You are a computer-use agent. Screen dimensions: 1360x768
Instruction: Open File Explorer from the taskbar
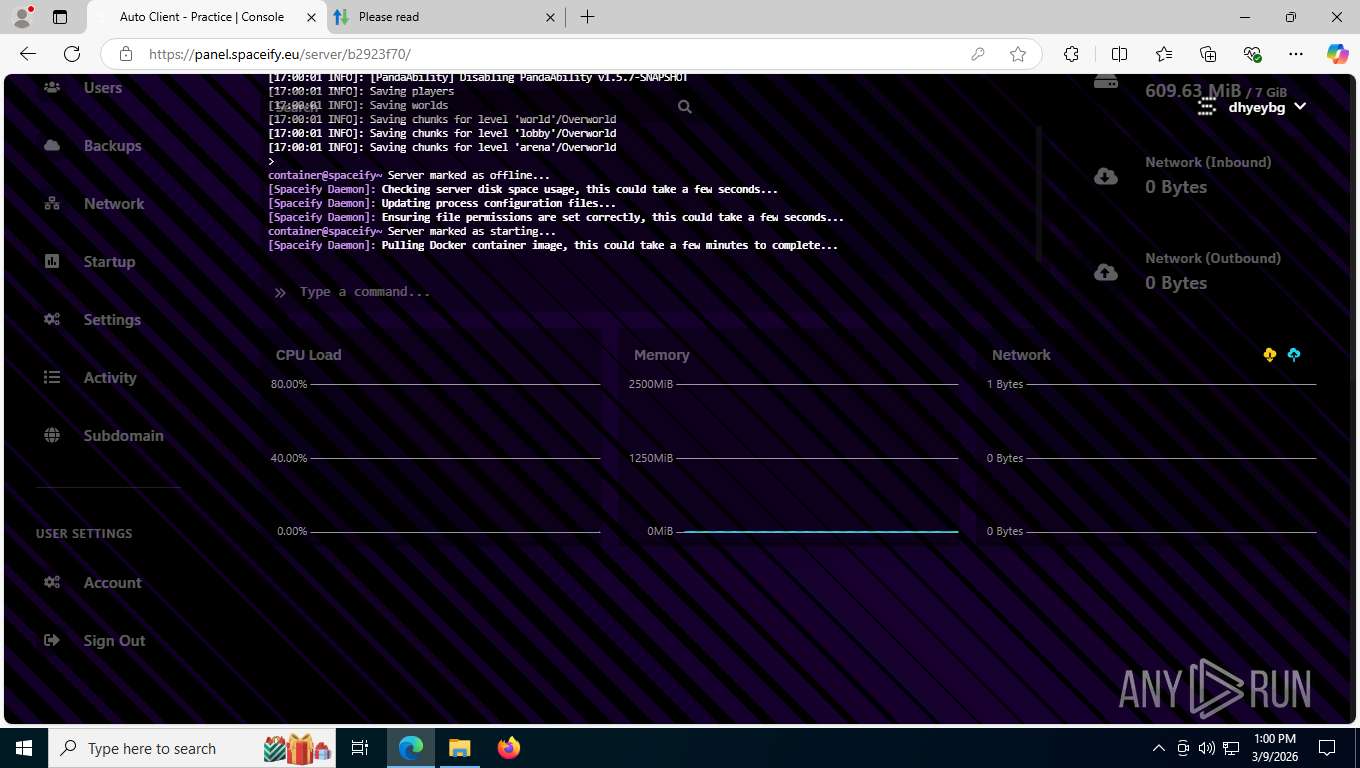(x=459, y=748)
